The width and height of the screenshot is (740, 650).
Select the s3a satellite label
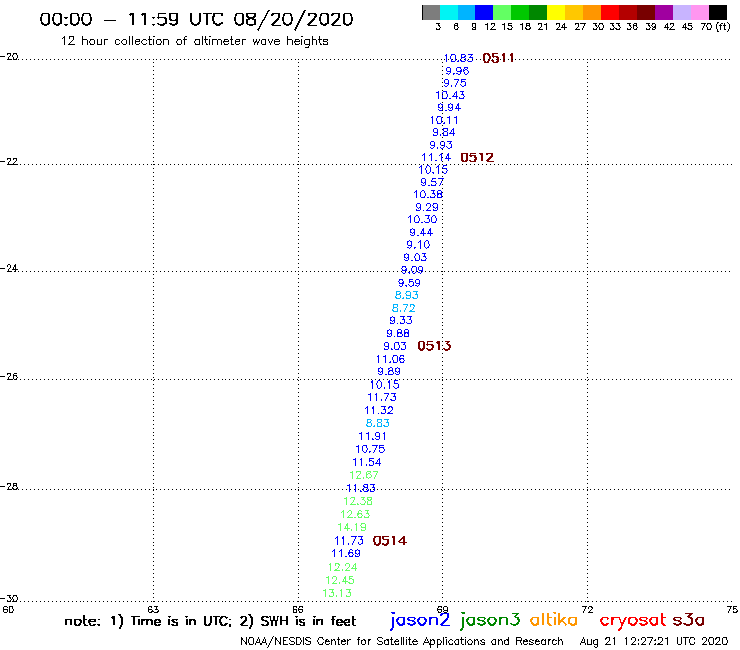click(x=689, y=620)
